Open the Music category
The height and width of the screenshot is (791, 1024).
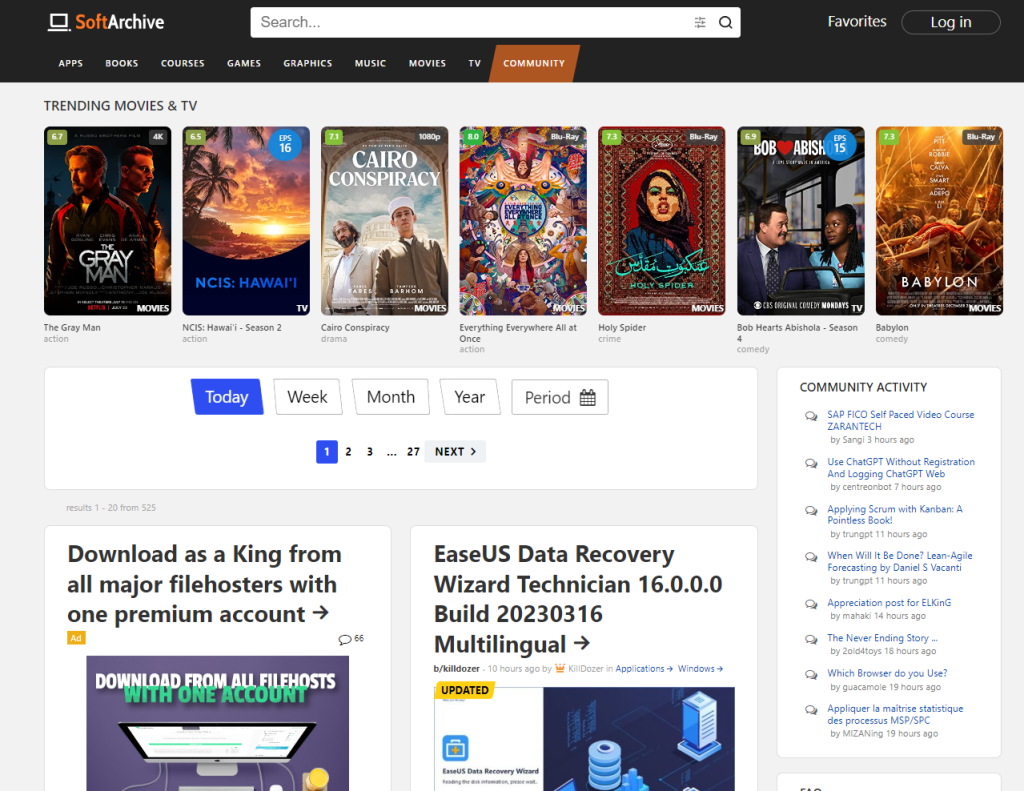(370, 63)
